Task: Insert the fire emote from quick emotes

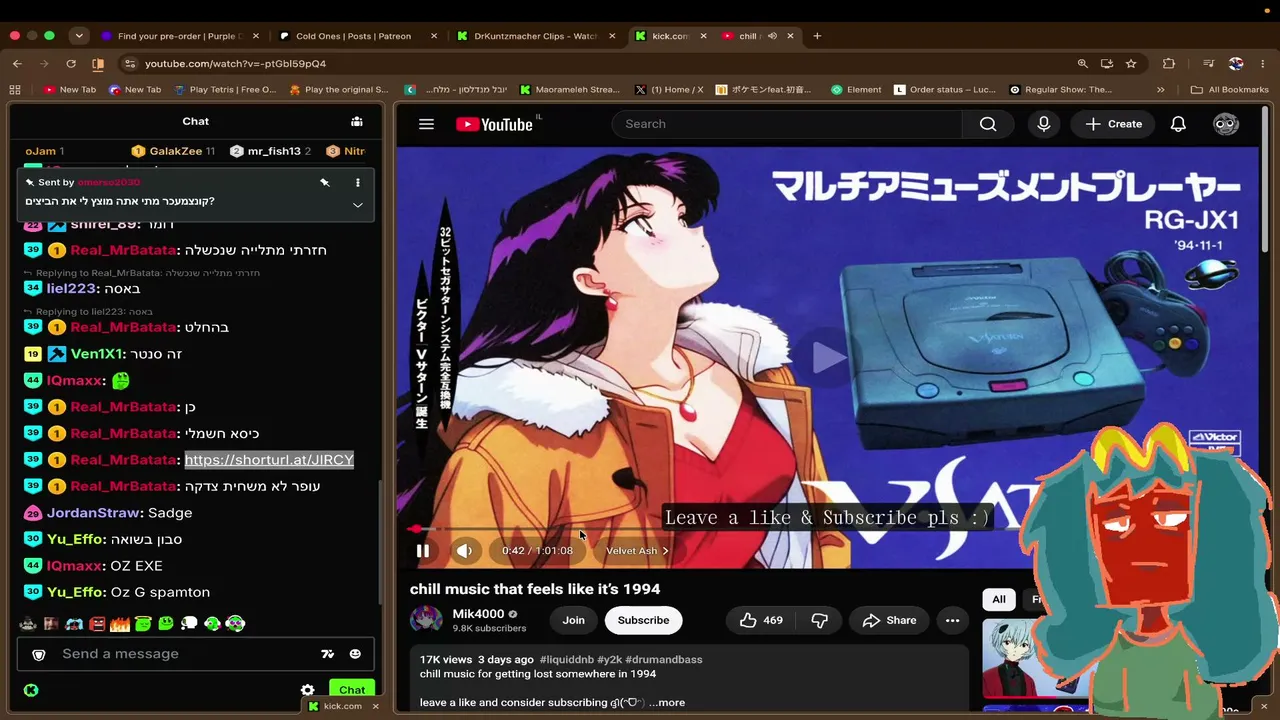Action: point(120,623)
